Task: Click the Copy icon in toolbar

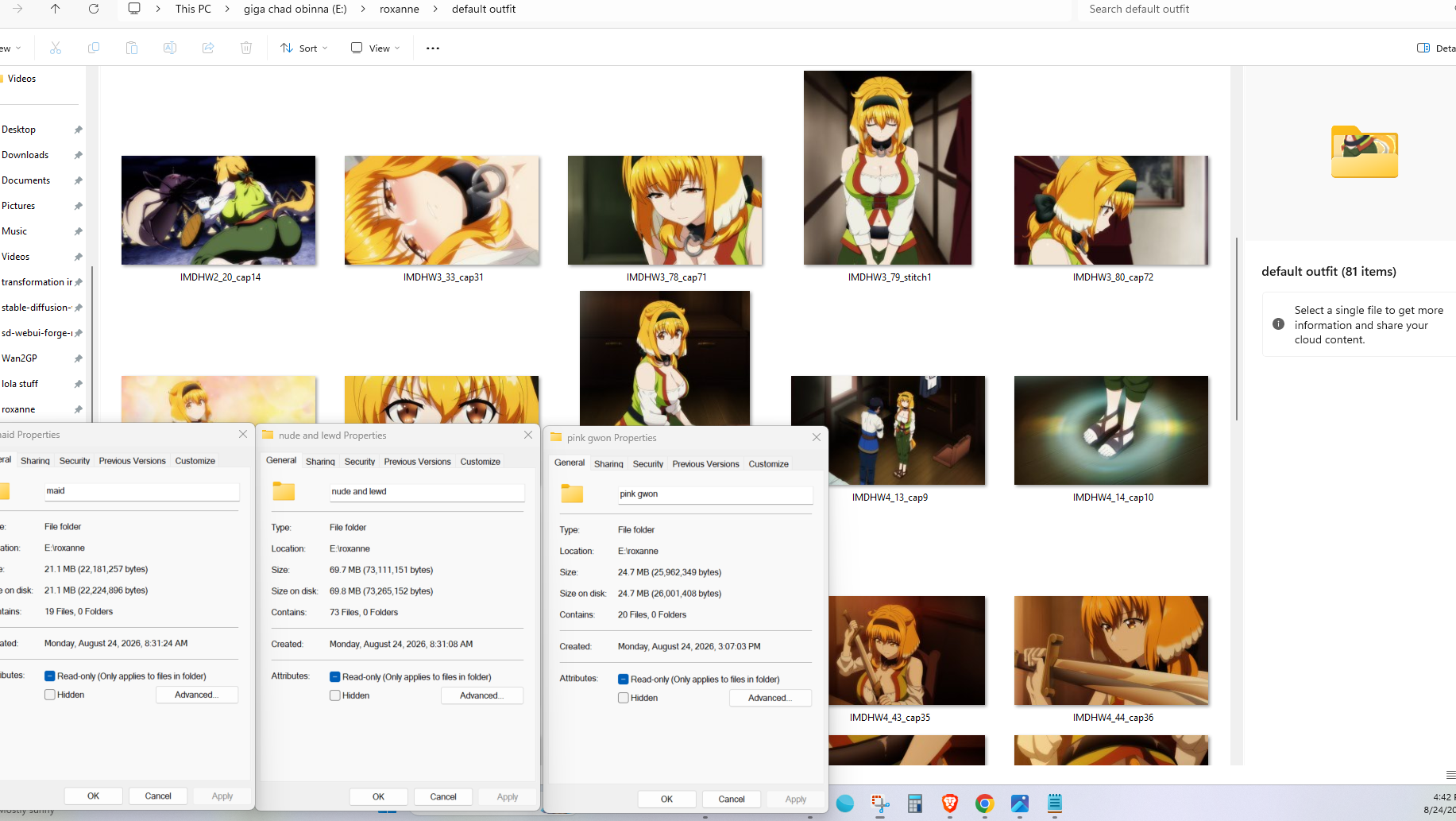Action: point(94,48)
